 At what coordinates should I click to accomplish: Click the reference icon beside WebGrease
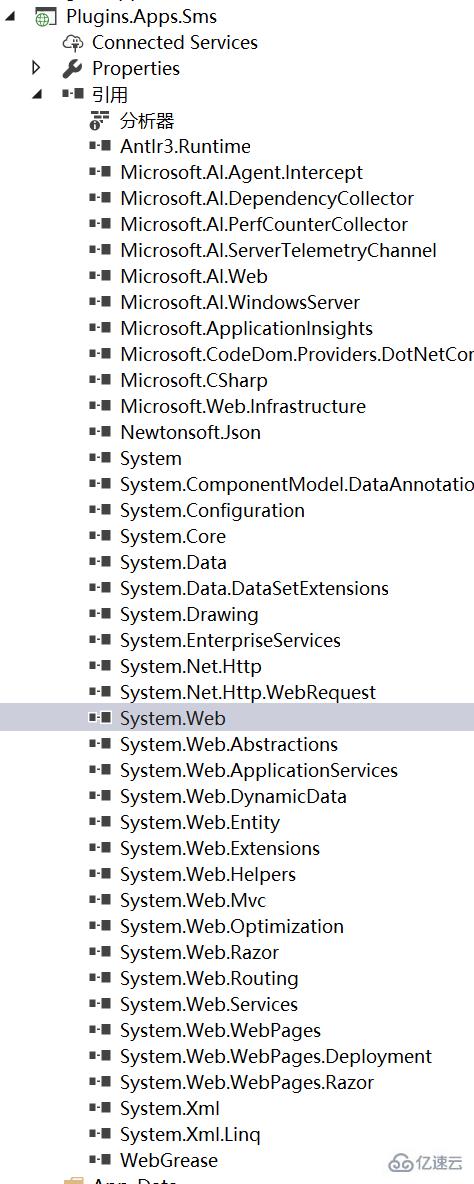(100, 1160)
